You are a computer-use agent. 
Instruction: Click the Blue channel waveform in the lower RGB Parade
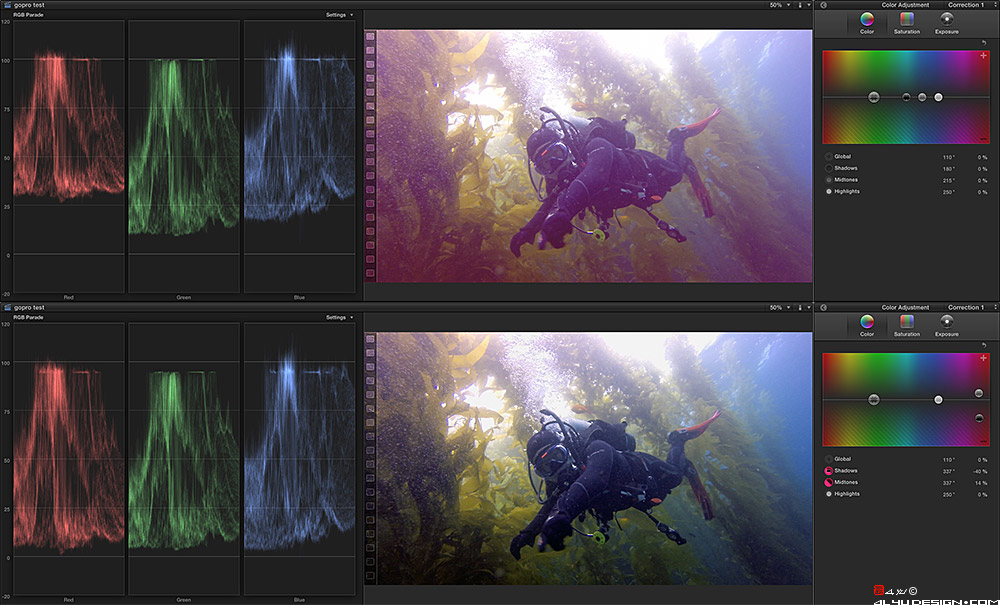click(299, 459)
